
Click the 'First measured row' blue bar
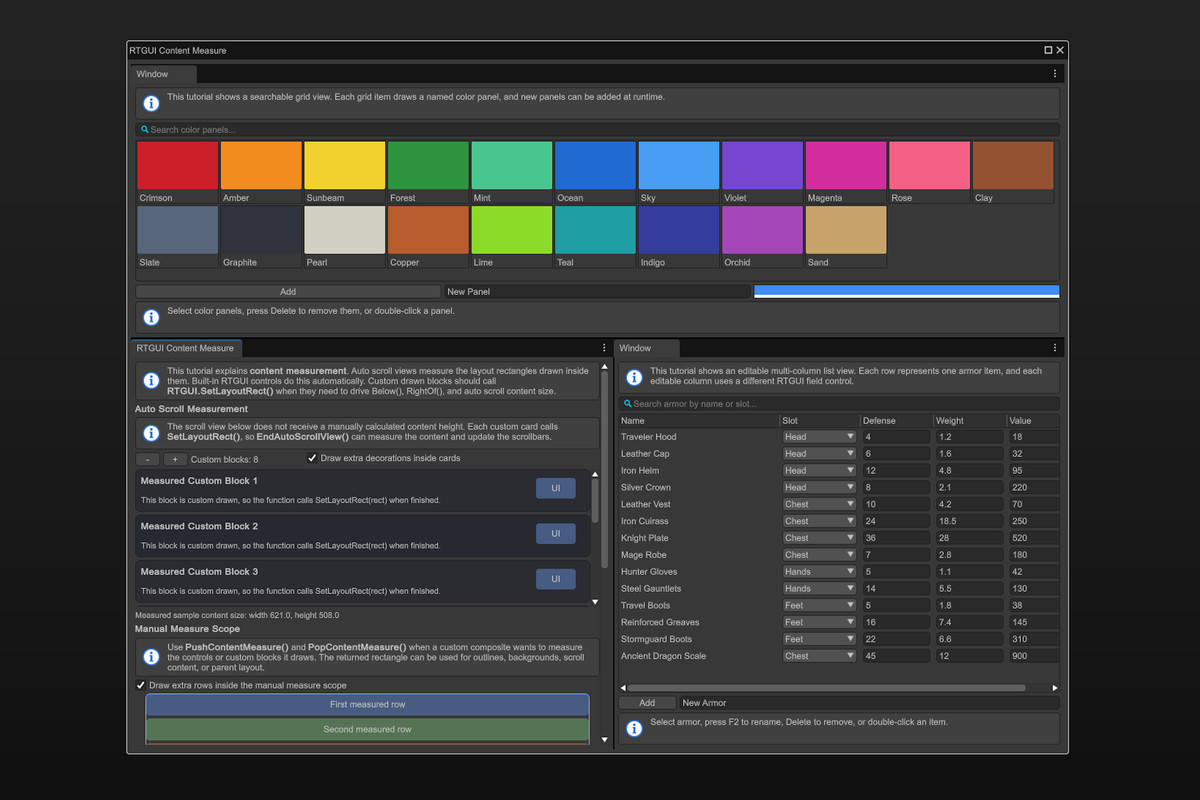[x=367, y=705]
